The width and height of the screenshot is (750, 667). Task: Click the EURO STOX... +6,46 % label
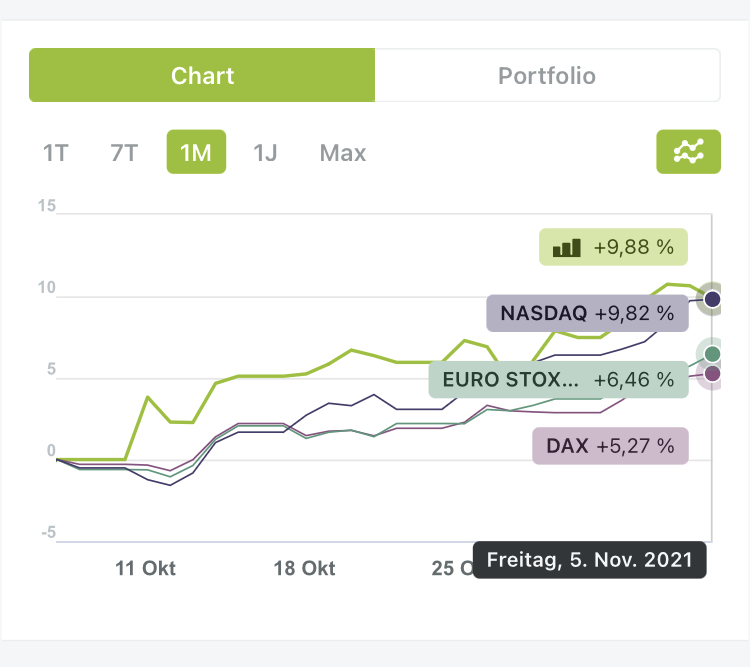[x=558, y=380]
